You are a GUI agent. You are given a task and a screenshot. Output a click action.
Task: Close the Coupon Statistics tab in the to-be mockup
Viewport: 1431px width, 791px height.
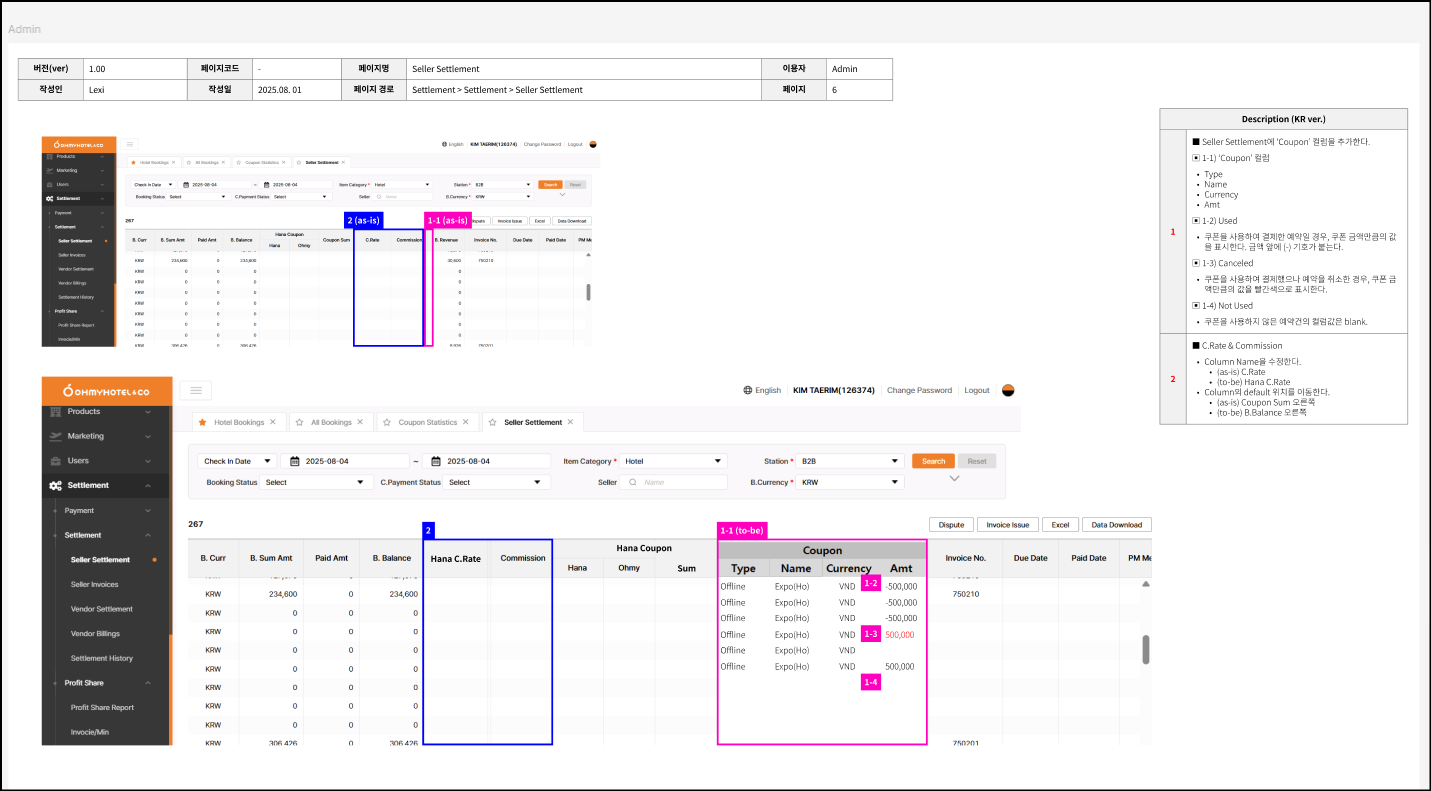(x=466, y=422)
